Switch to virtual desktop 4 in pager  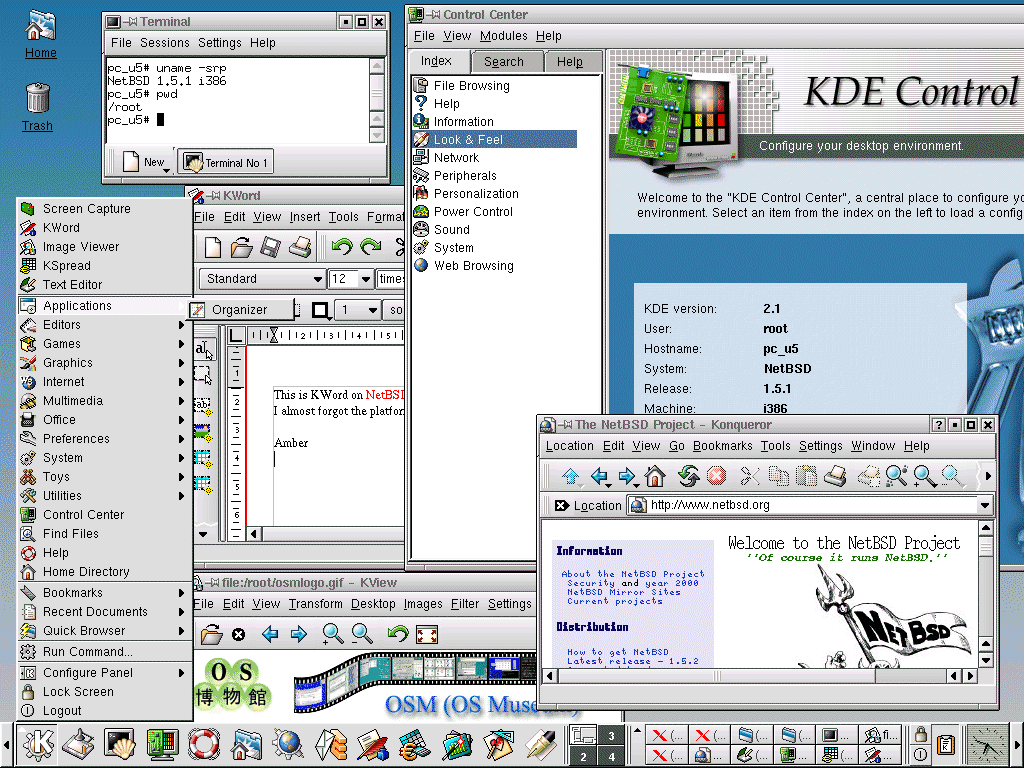click(x=612, y=756)
